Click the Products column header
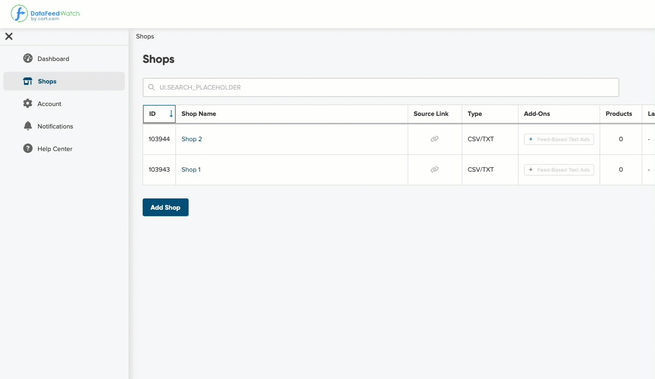The height and width of the screenshot is (379, 655). (x=619, y=114)
